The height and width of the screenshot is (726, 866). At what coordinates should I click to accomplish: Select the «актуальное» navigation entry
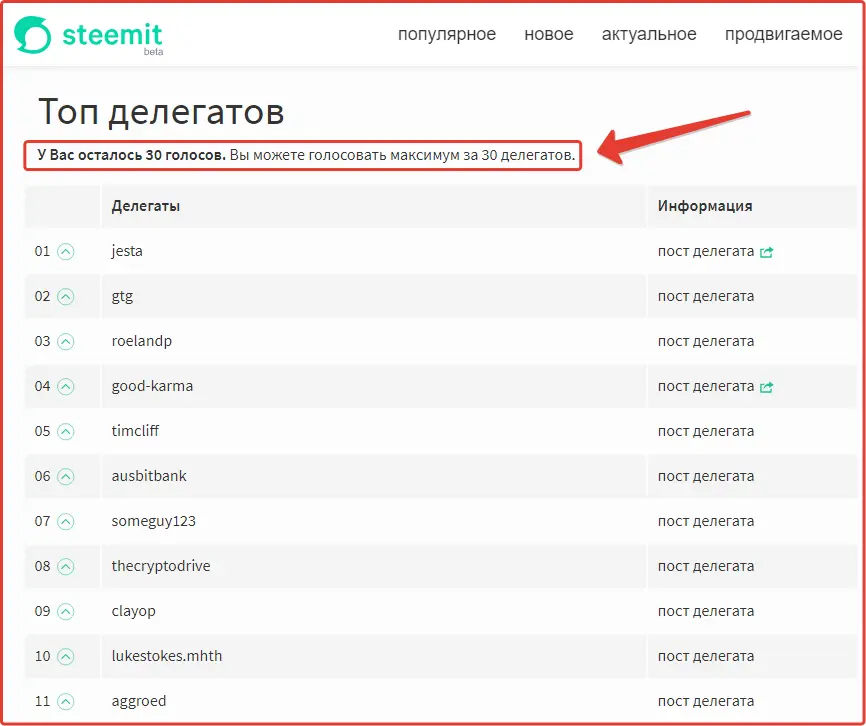(648, 33)
